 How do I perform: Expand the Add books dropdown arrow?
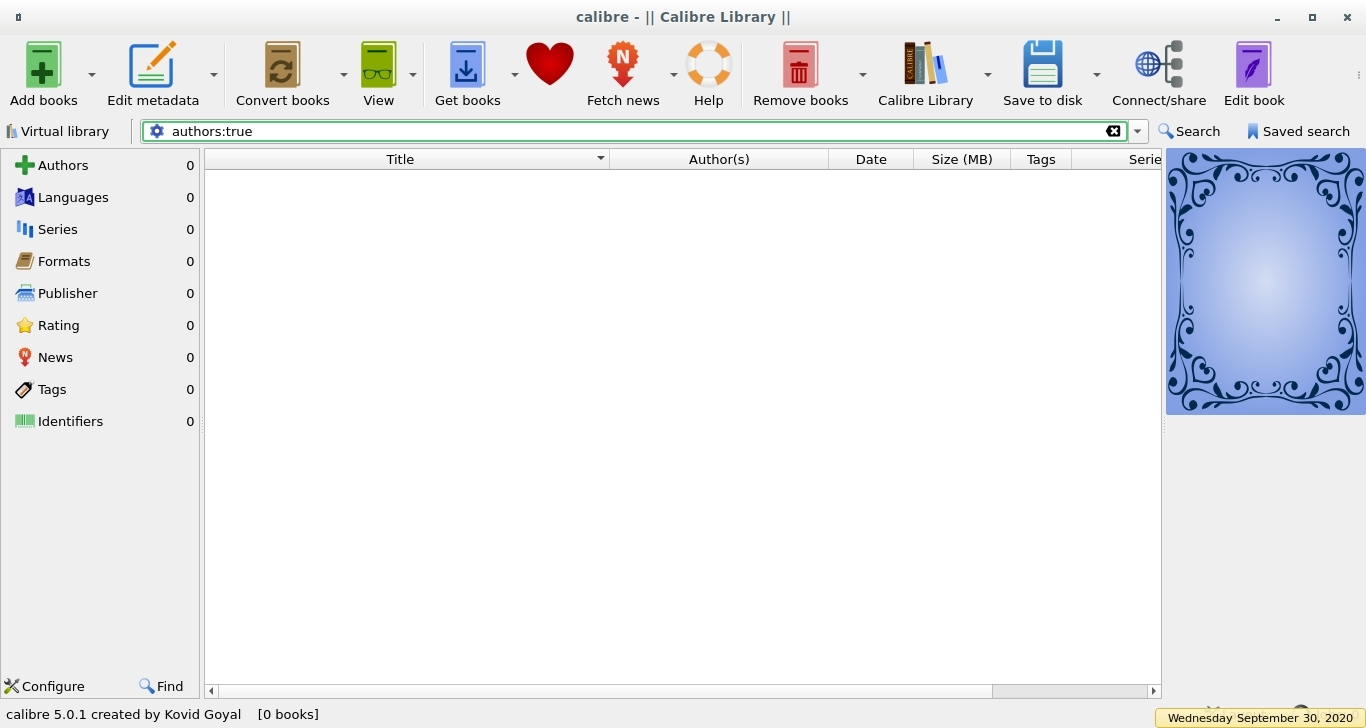pyautogui.click(x=92, y=75)
